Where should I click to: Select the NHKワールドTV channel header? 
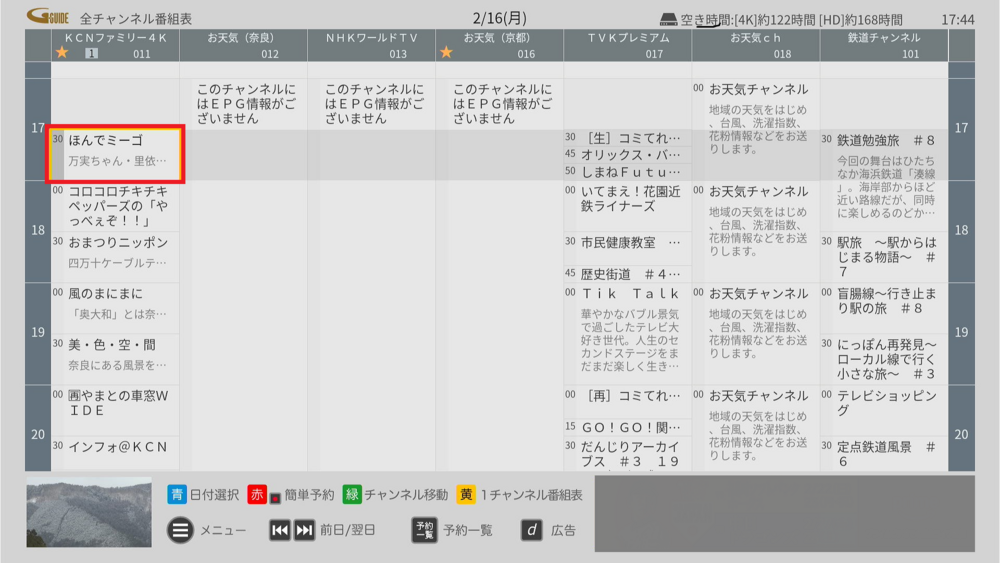(371, 45)
